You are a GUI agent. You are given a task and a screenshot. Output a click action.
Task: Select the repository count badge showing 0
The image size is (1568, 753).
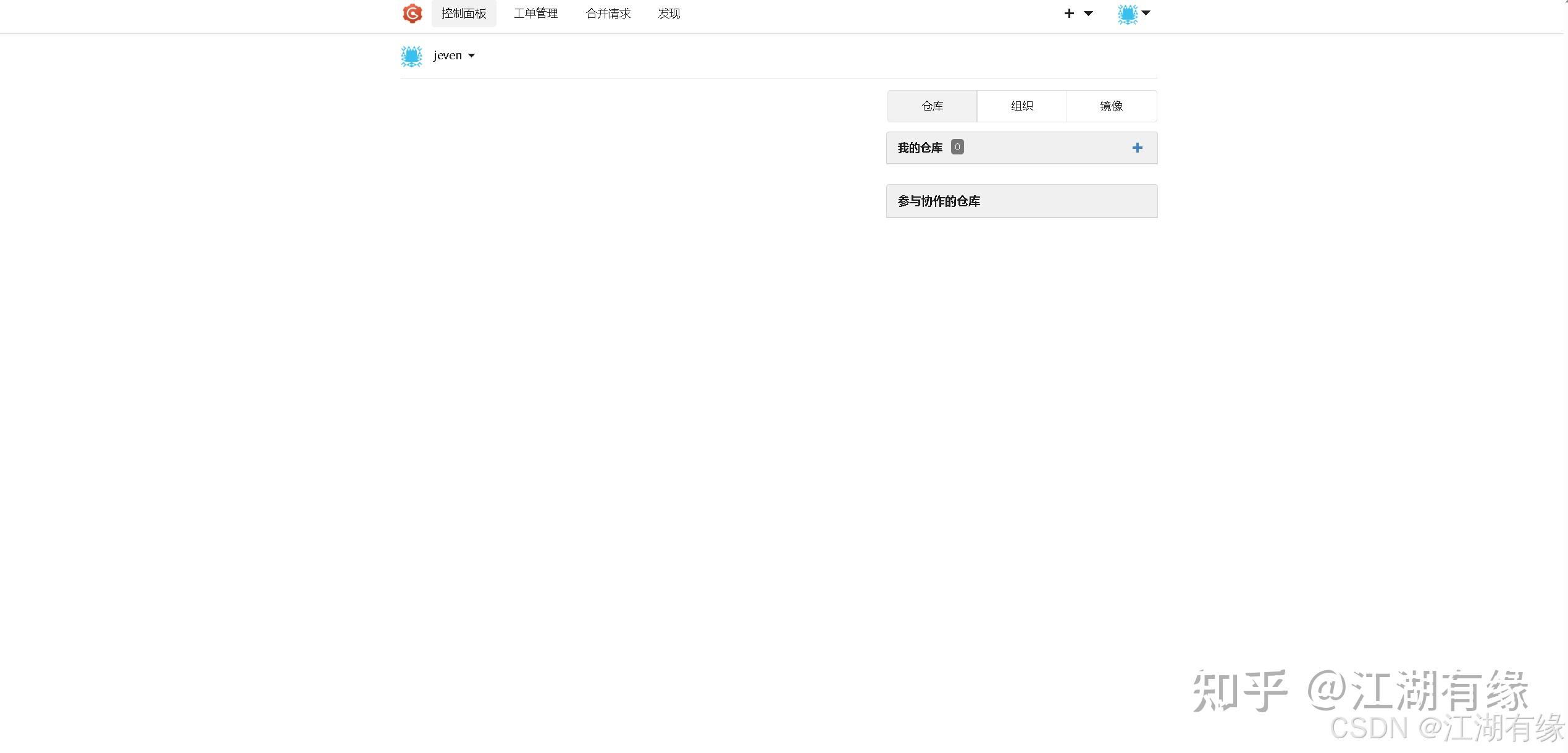click(957, 146)
